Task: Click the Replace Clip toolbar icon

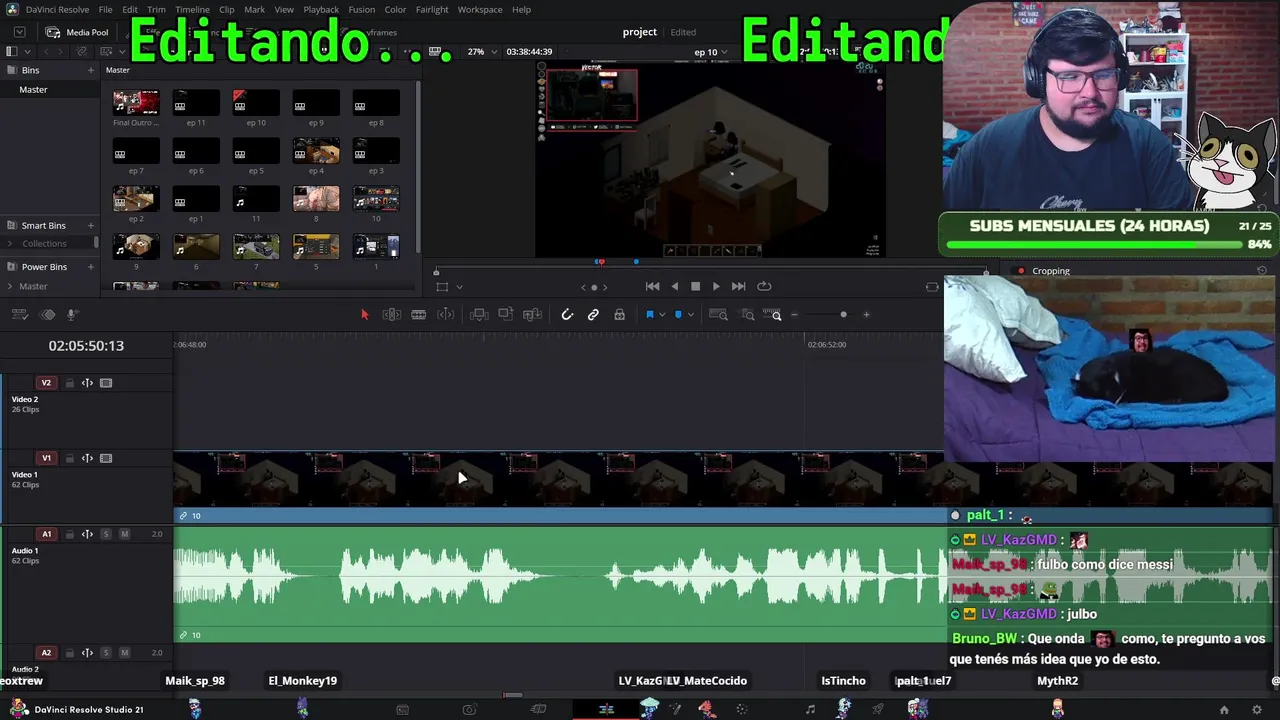Action: (533, 315)
